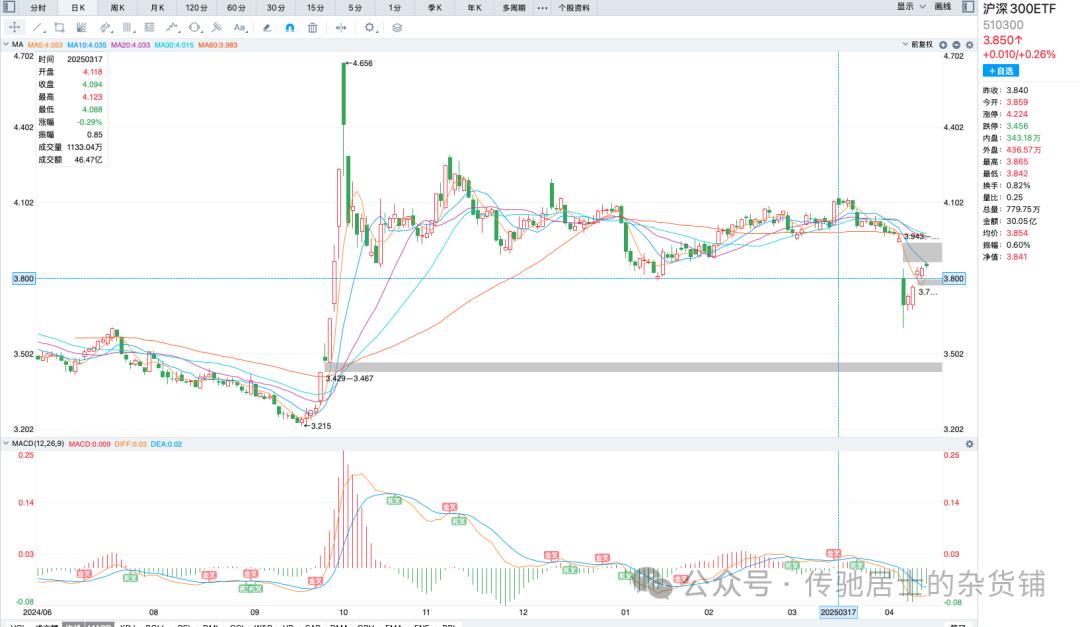Open drawing settings gear in toolbar
1080x627 pixels.
pyautogui.click(x=370, y=28)
